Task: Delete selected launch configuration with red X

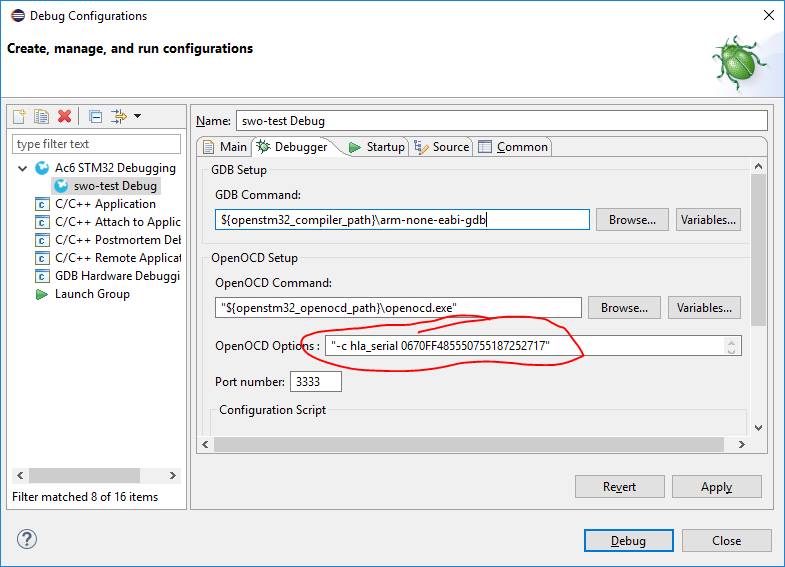Action: 65,117
